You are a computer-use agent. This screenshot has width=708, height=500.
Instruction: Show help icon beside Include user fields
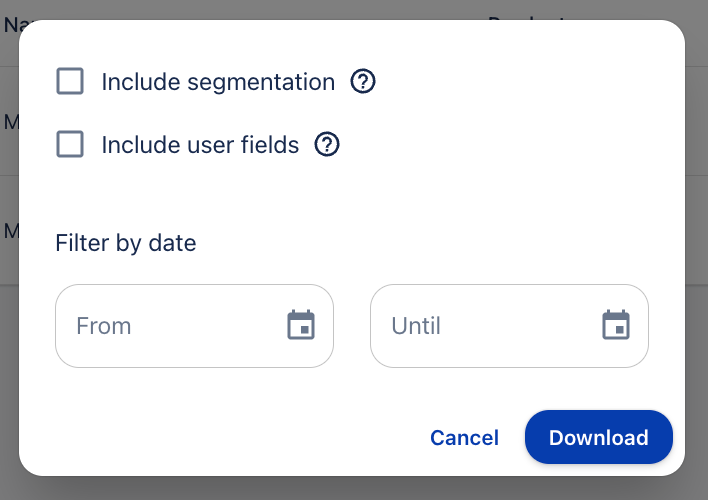(x=327, y=145)
